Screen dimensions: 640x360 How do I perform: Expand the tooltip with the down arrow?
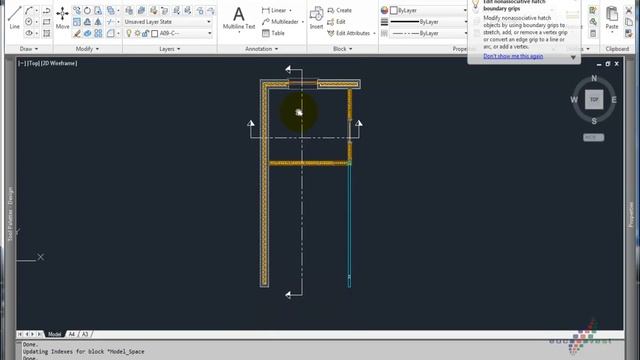coord(573,58)
